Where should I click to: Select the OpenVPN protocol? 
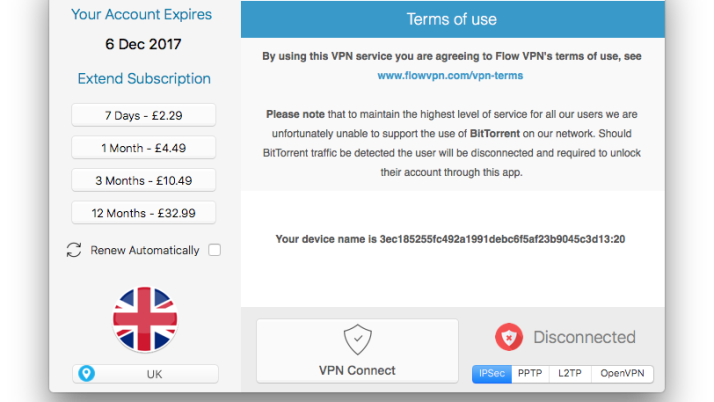click(x=623, y=374)
